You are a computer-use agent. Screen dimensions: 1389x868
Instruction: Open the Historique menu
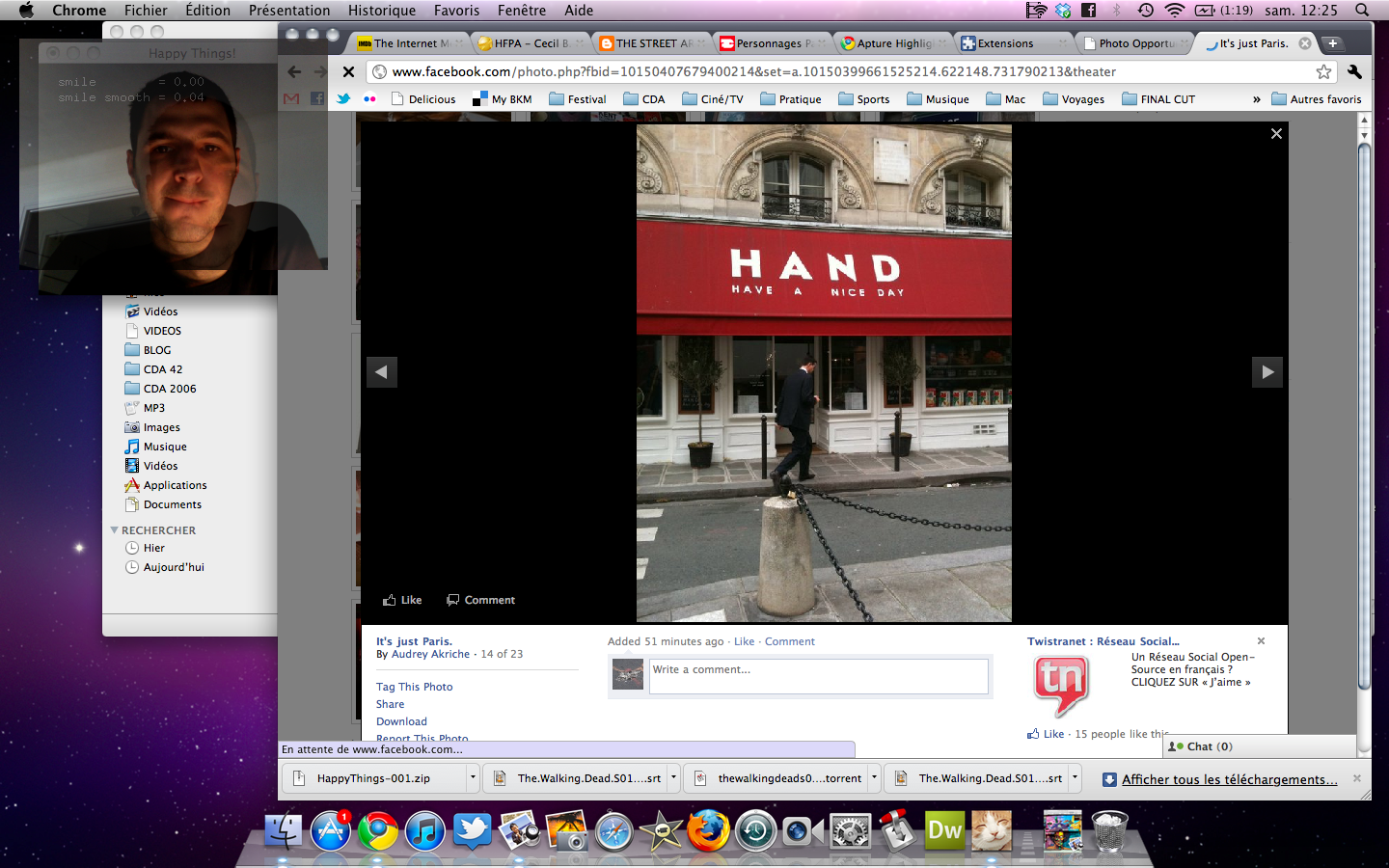point(381,11)
